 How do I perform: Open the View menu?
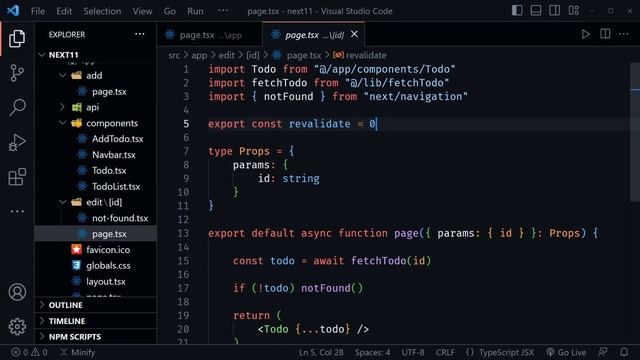click(142, 11)
